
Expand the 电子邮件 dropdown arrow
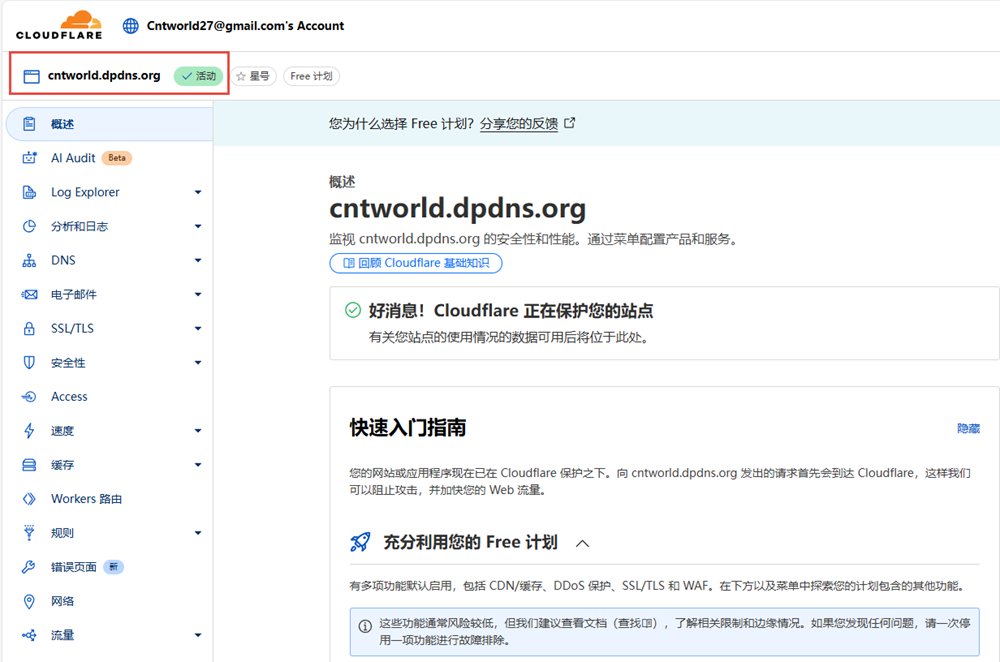pyautogui.click(x=198, y=294)
